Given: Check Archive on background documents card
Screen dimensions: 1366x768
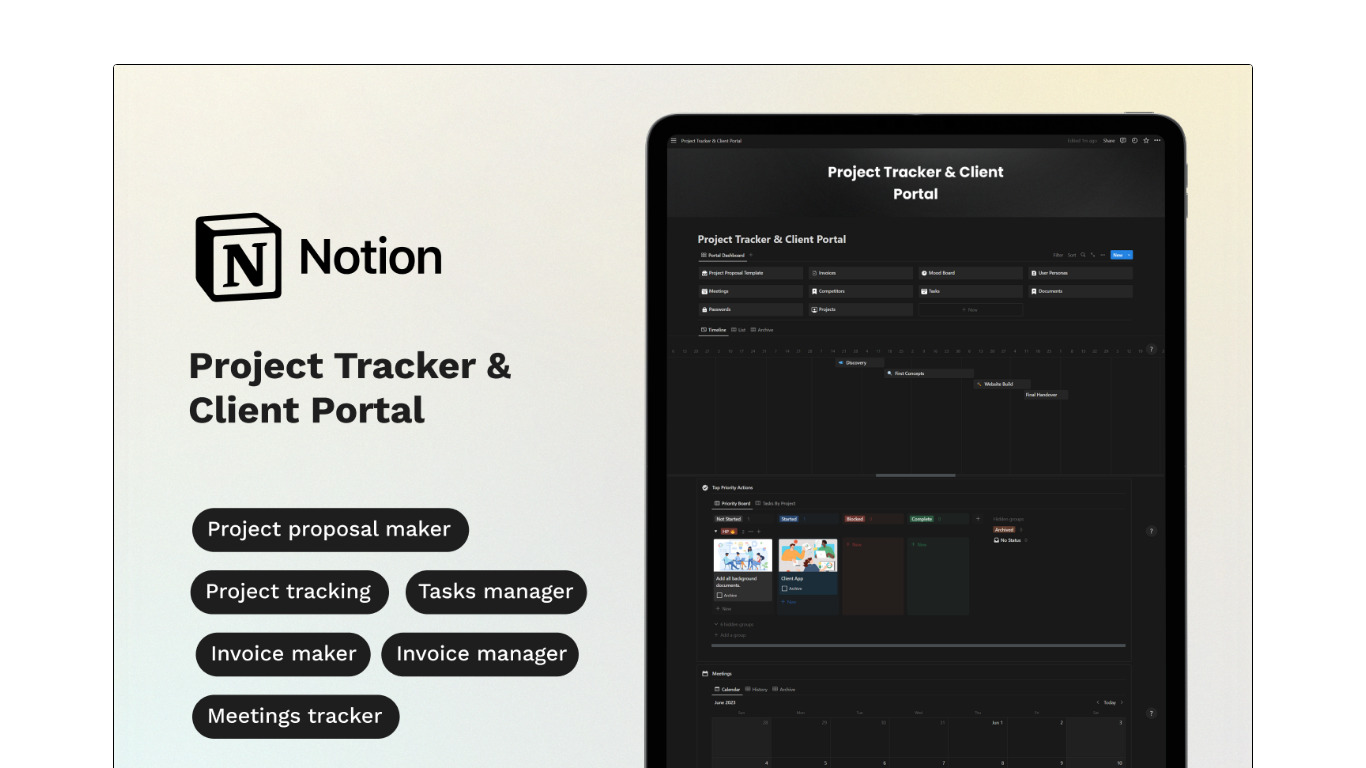Looking at the screenshot, I should pyautogui.click(x=719, y=595).
